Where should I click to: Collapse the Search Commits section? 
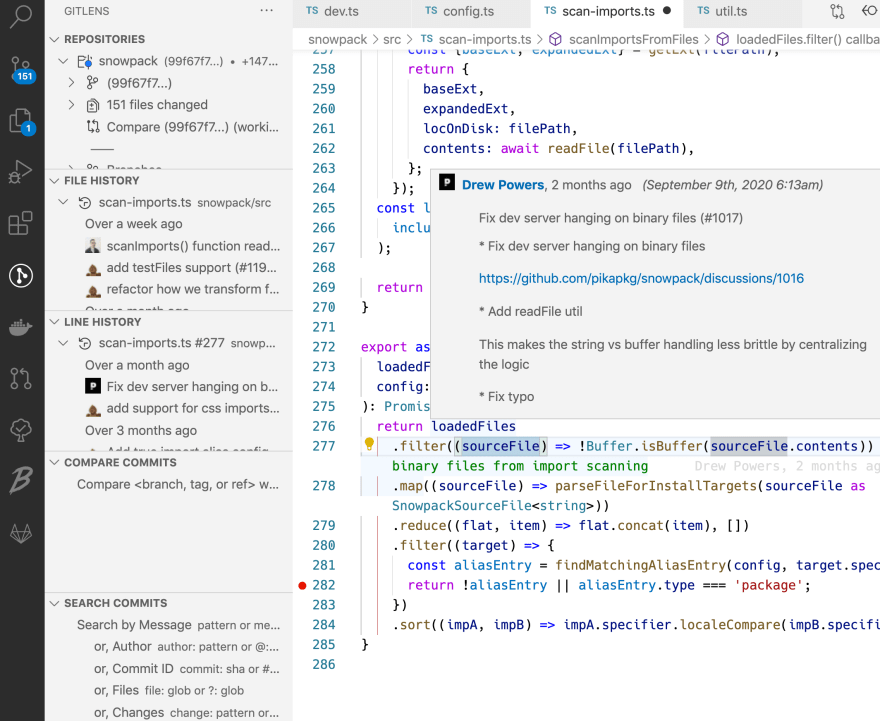click(x=54, y=603)
